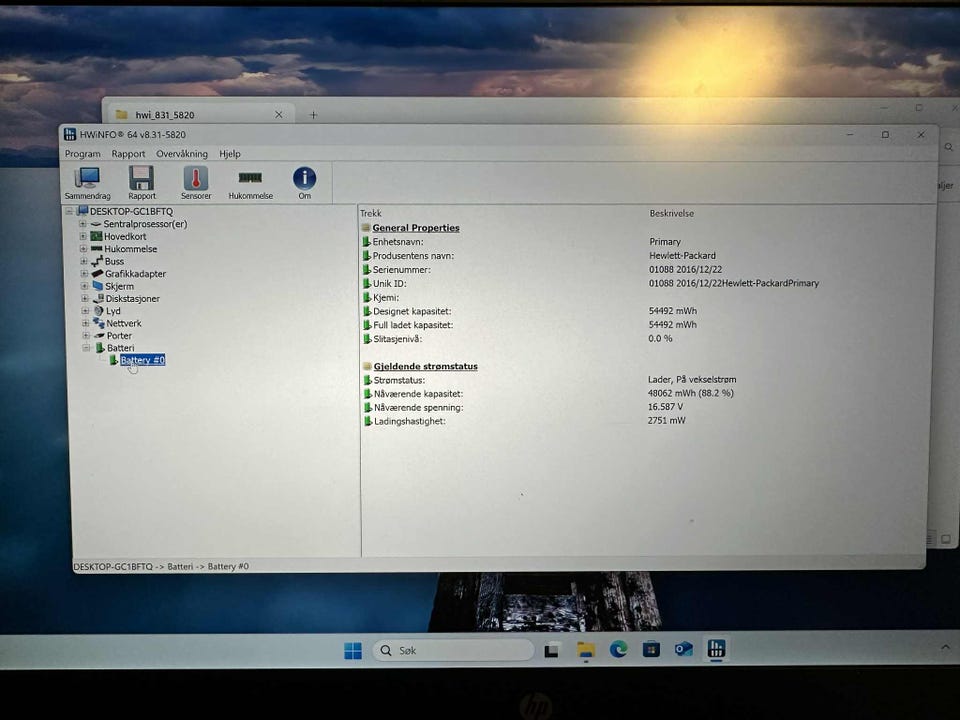Select the Designet kapasitet label
The height and width of the screenshot is (720, 960).
point(412,311)
